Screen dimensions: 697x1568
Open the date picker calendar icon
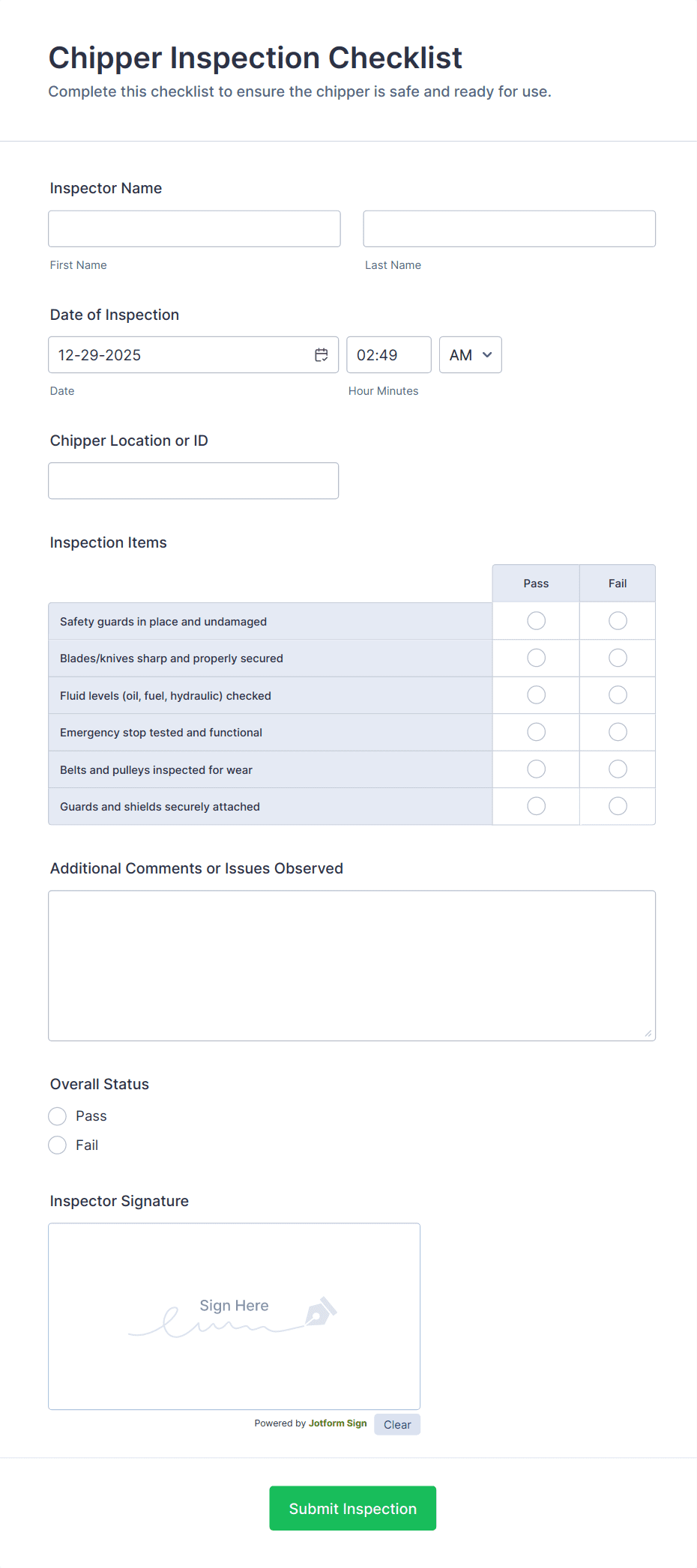click(321, 354)
